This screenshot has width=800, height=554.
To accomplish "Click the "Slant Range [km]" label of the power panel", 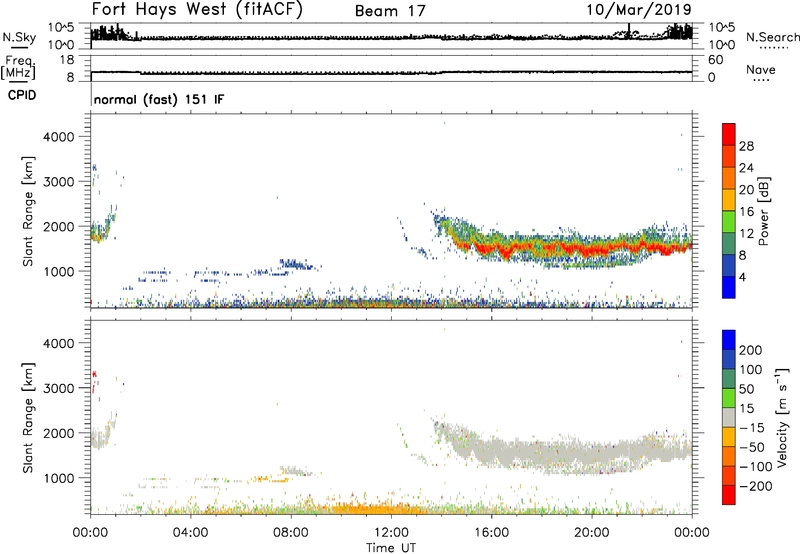I will tap(28, 211).
